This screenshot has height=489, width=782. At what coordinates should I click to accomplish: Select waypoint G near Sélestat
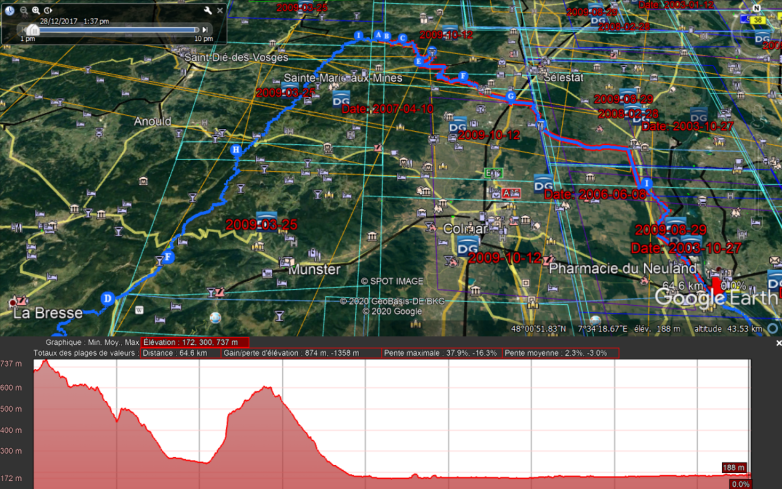pos(511,97)
